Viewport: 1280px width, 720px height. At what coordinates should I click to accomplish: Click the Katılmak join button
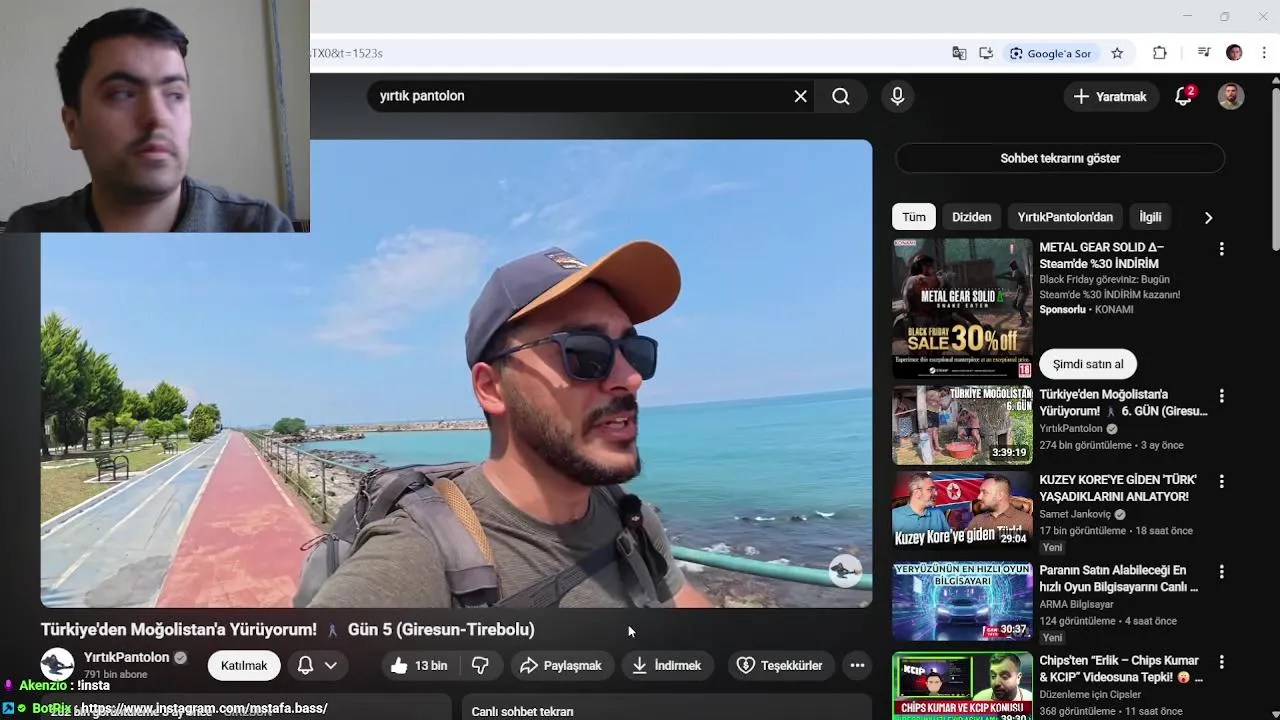[x=244, y=665]
